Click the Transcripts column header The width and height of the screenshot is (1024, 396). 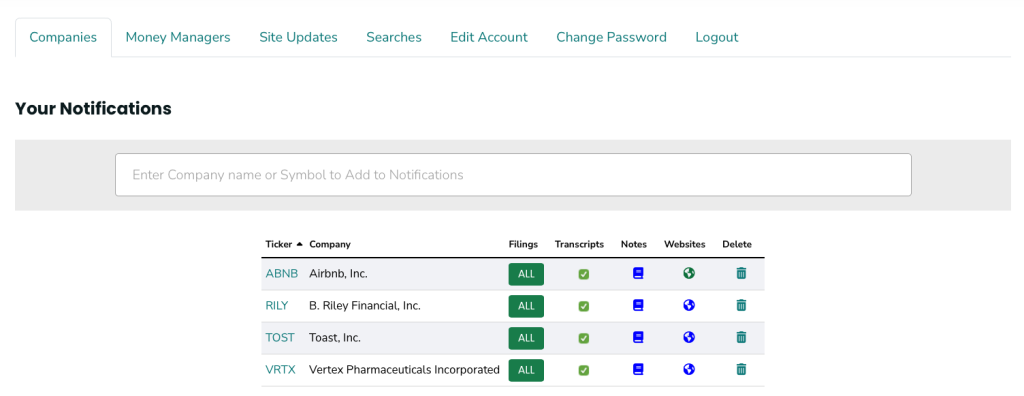[x=579, y=244]
